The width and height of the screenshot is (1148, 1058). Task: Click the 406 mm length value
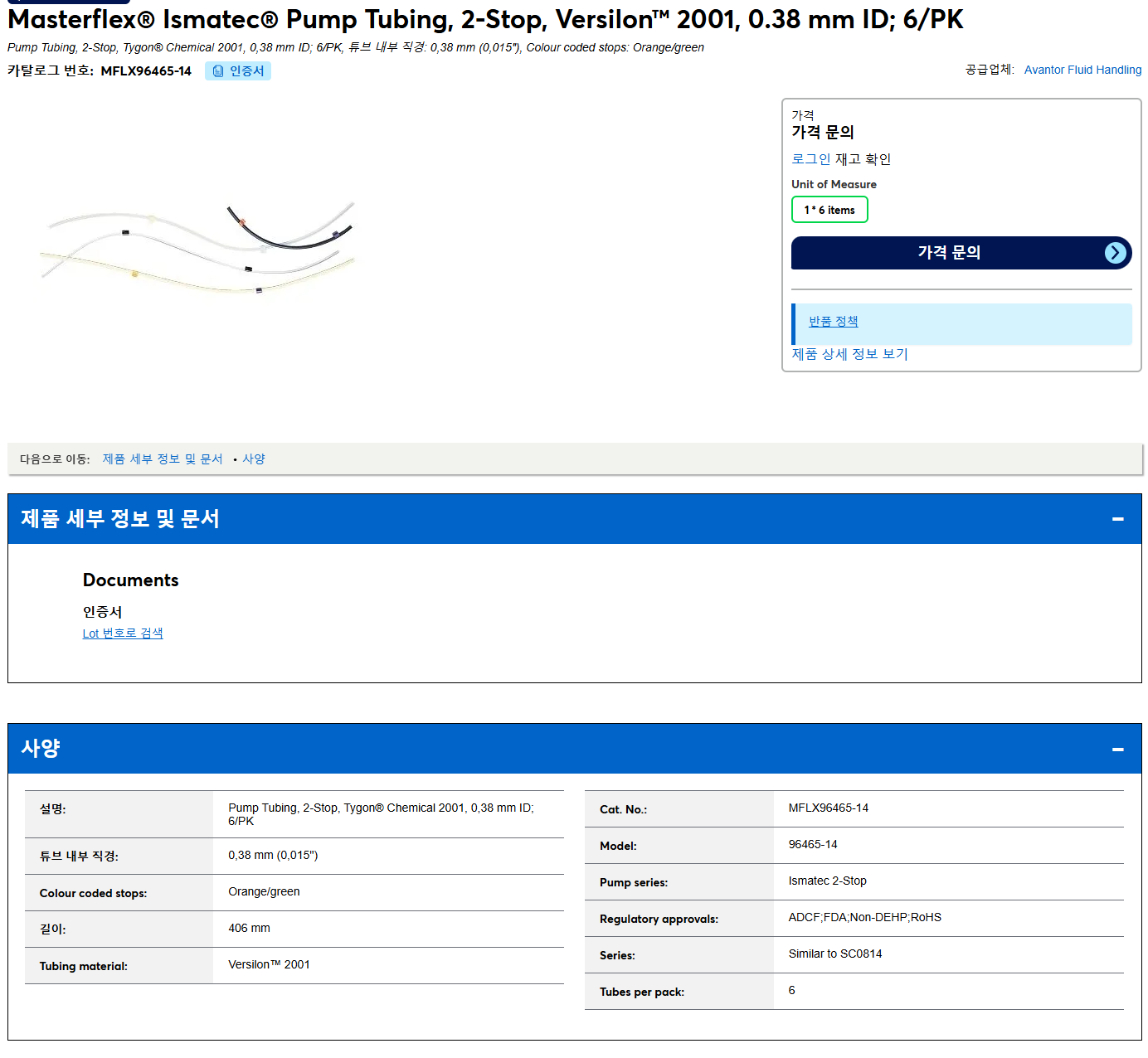249,929
